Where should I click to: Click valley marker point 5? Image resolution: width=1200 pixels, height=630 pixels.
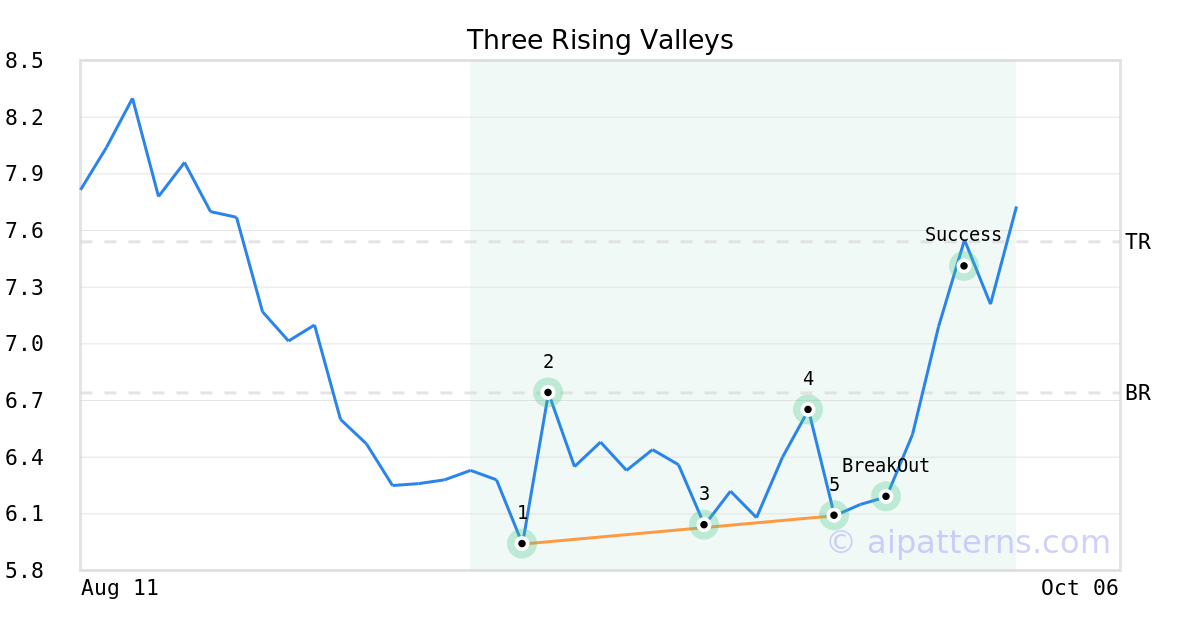pos(834,515)
